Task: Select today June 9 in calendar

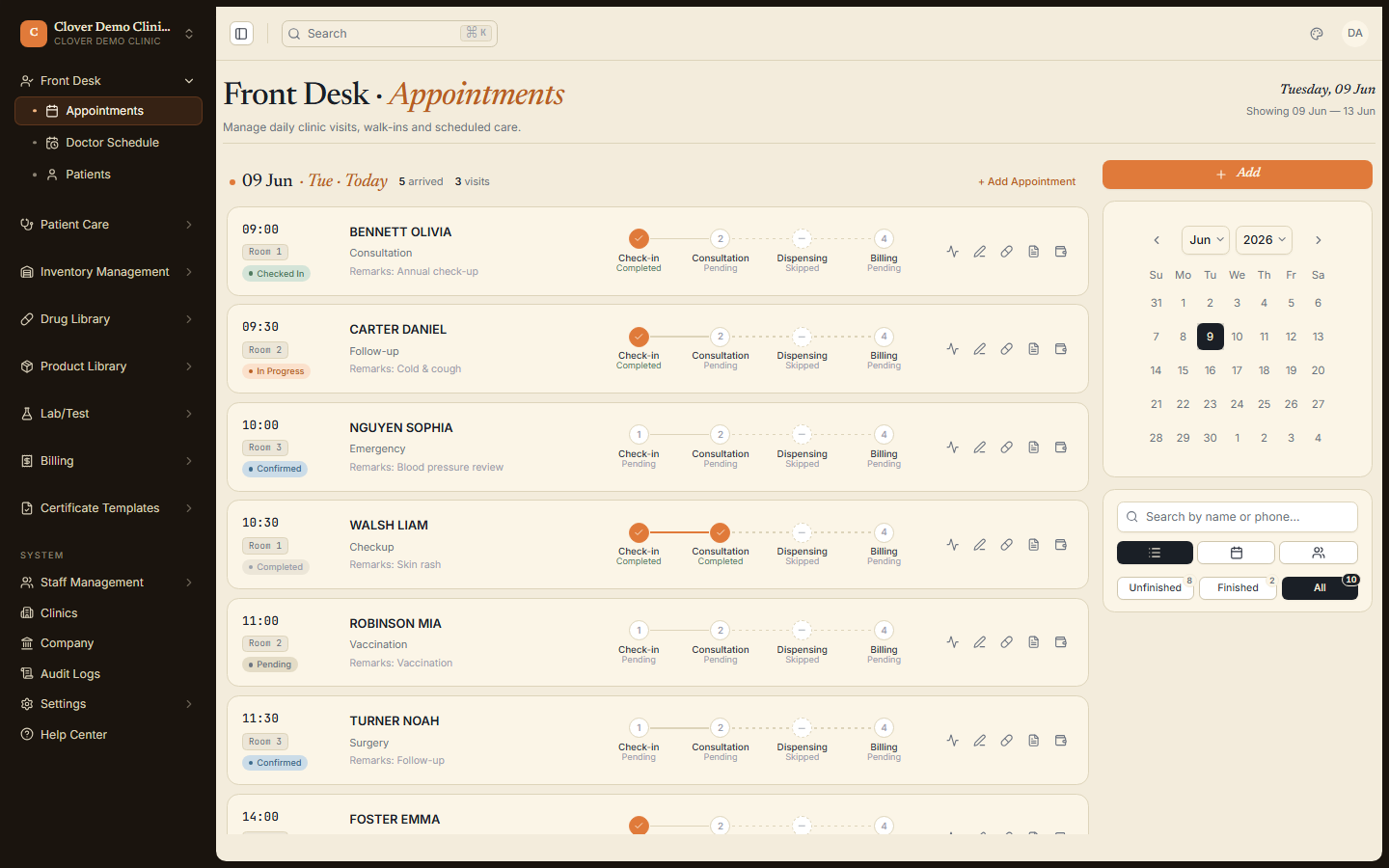Action: click(x=1210, y=337)
